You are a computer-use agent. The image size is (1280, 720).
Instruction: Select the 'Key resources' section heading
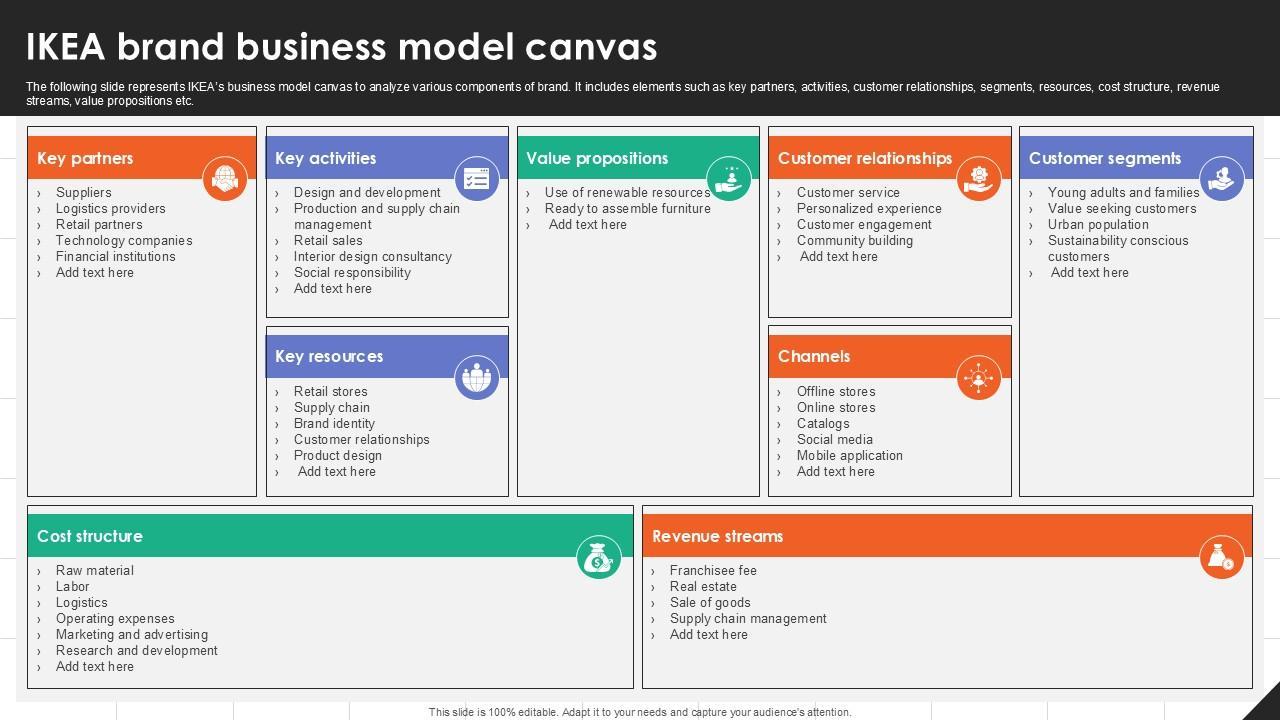[x=329, y=356]
